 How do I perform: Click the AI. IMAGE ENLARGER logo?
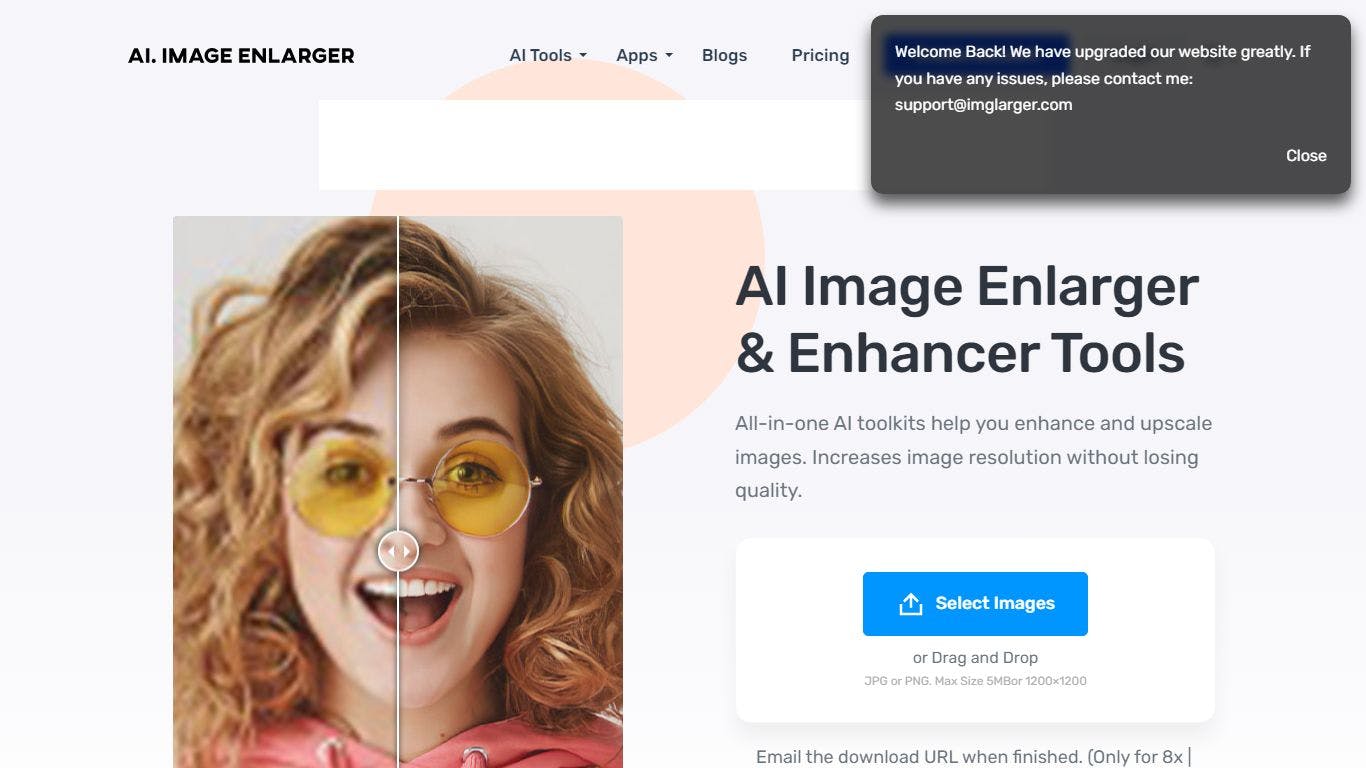(x=241, y=56)
